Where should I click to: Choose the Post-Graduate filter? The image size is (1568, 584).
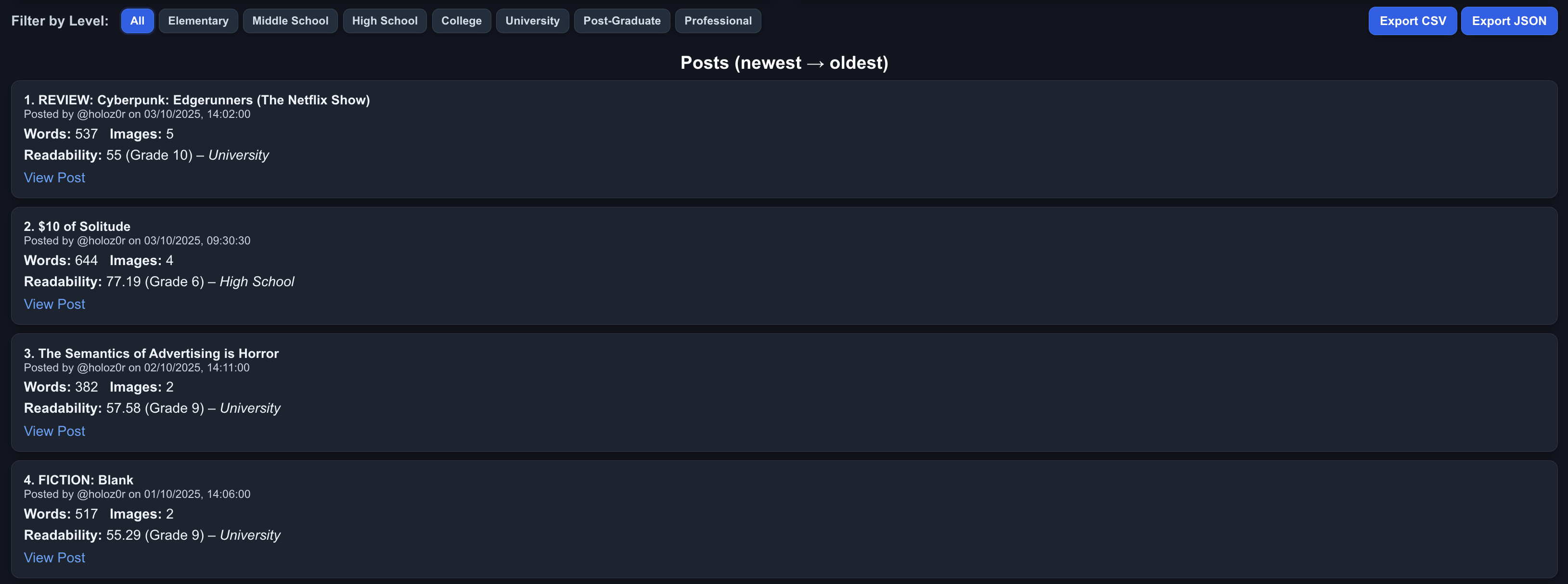[621, 21]
